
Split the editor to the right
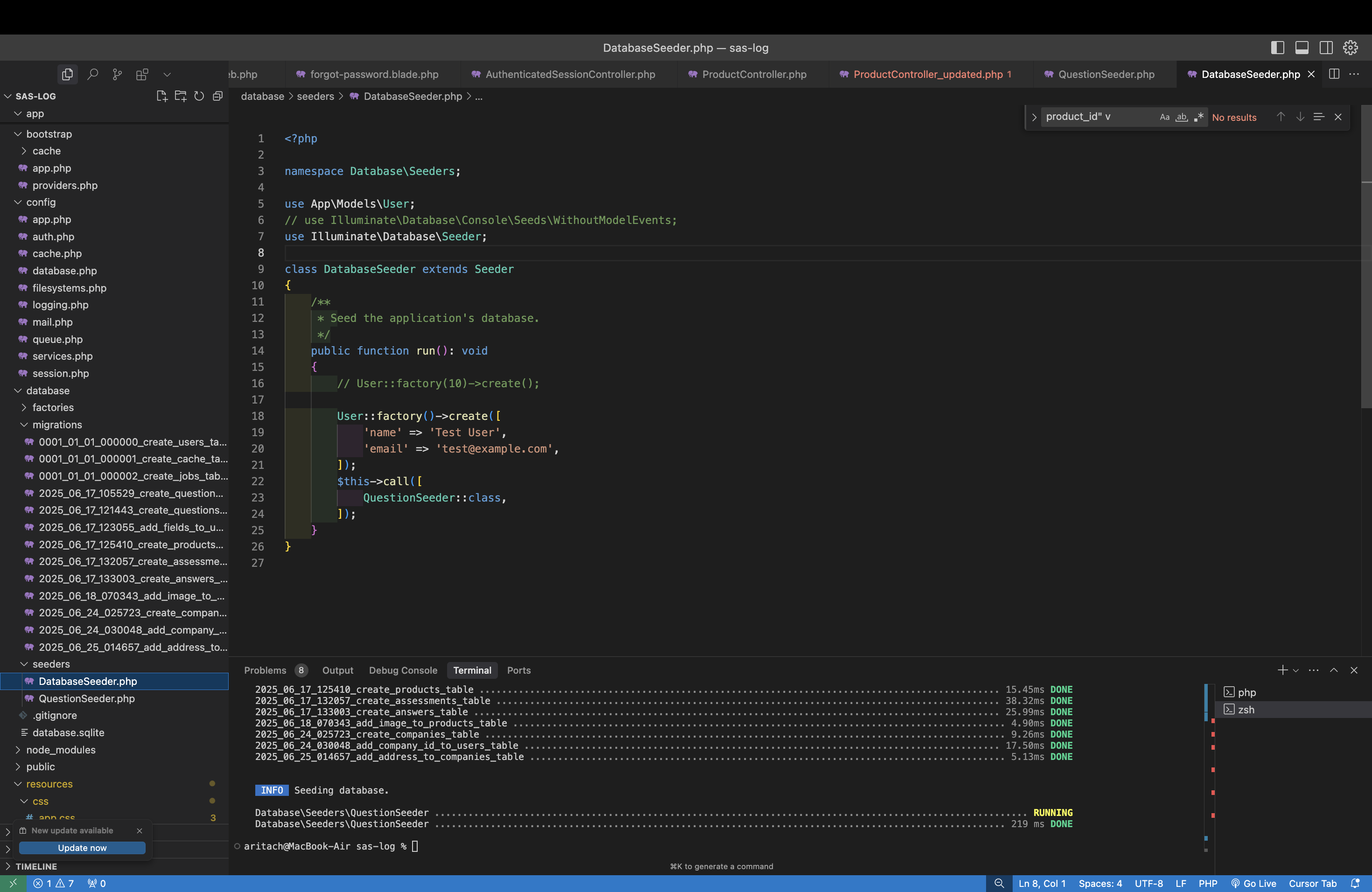(x=1333, y=74)
